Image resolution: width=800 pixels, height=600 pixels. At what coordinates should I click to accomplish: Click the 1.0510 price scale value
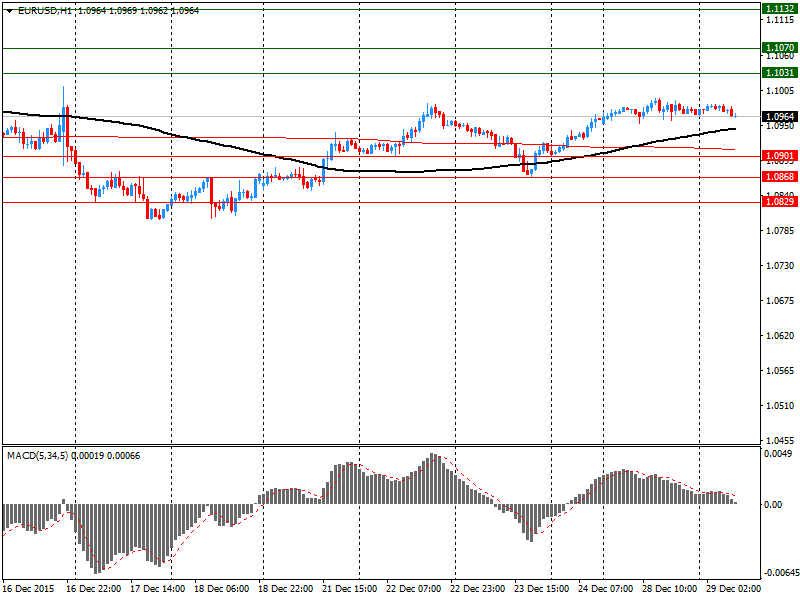click(780, 406)
